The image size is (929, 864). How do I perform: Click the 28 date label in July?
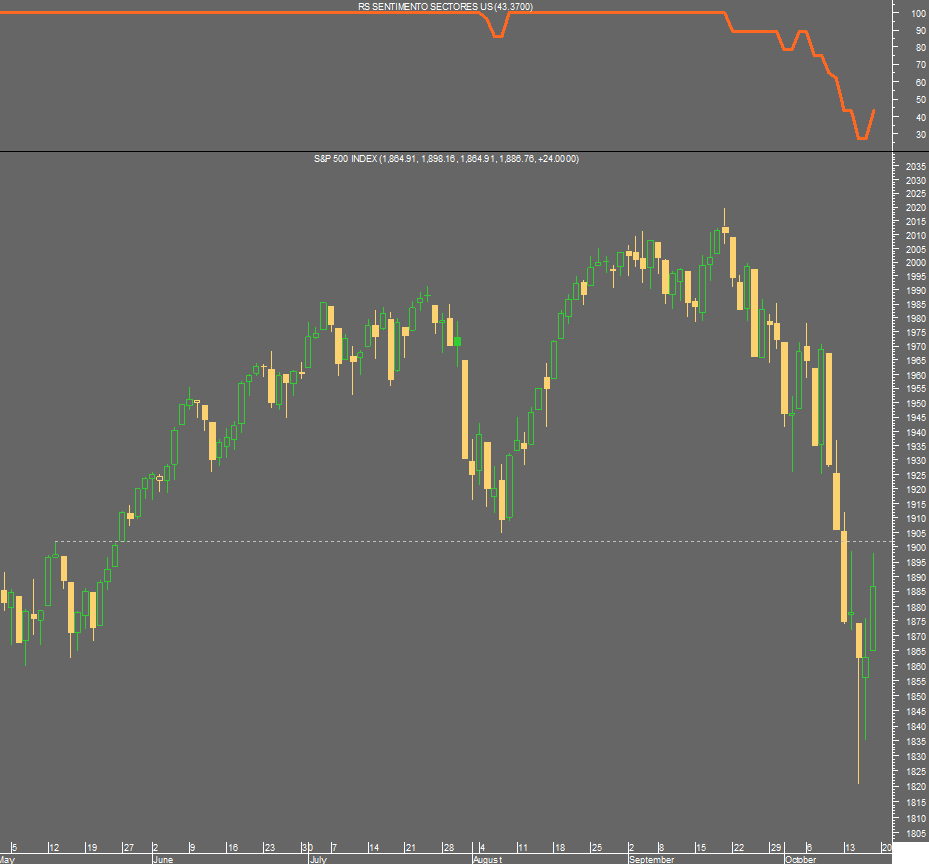[449, 847]
